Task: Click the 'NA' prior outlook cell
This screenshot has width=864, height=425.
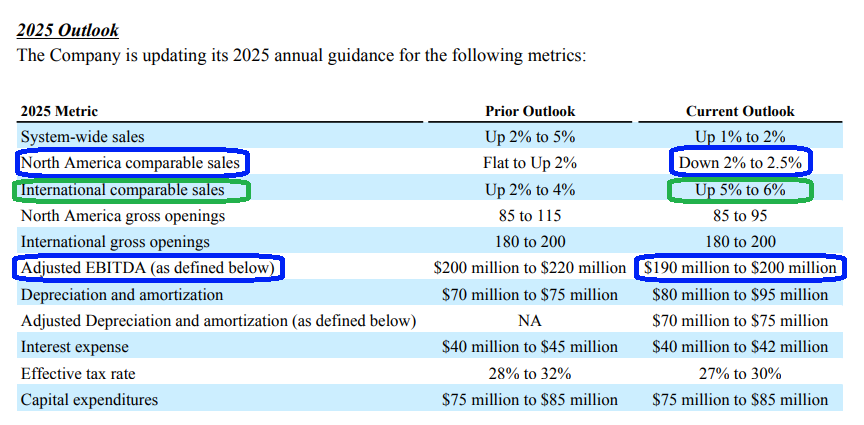Action: tap(530, 321)
